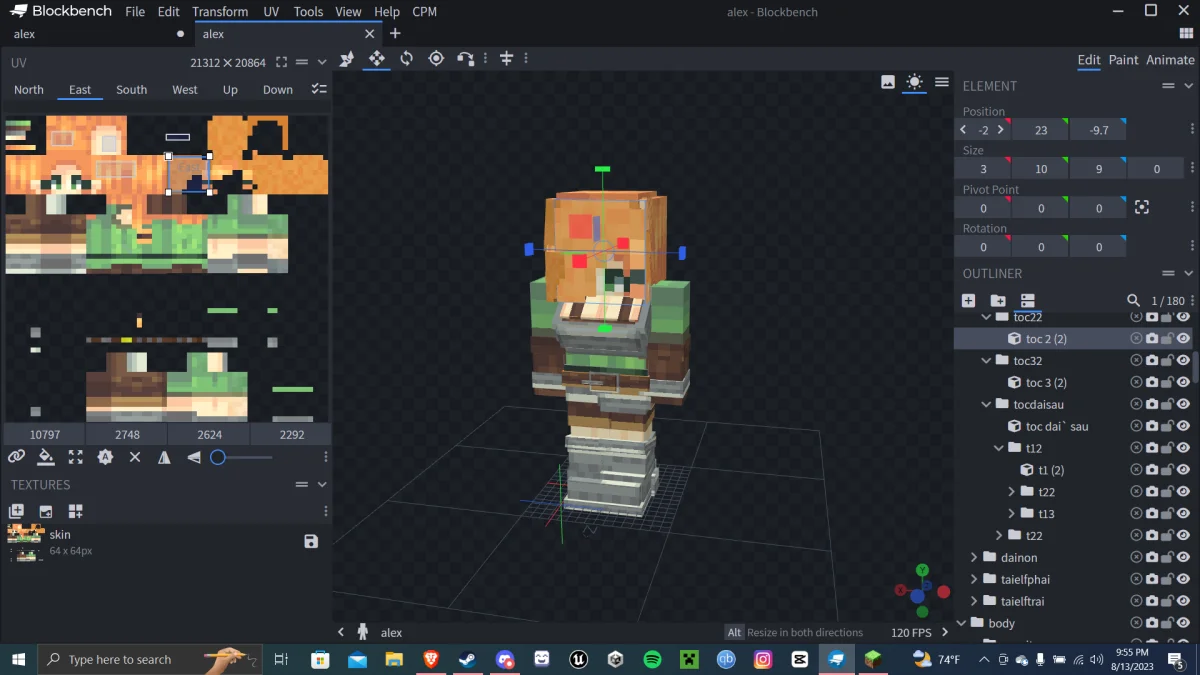Click the Size Y field showing 10
1200x675 pixels.
coord(1041,169)
